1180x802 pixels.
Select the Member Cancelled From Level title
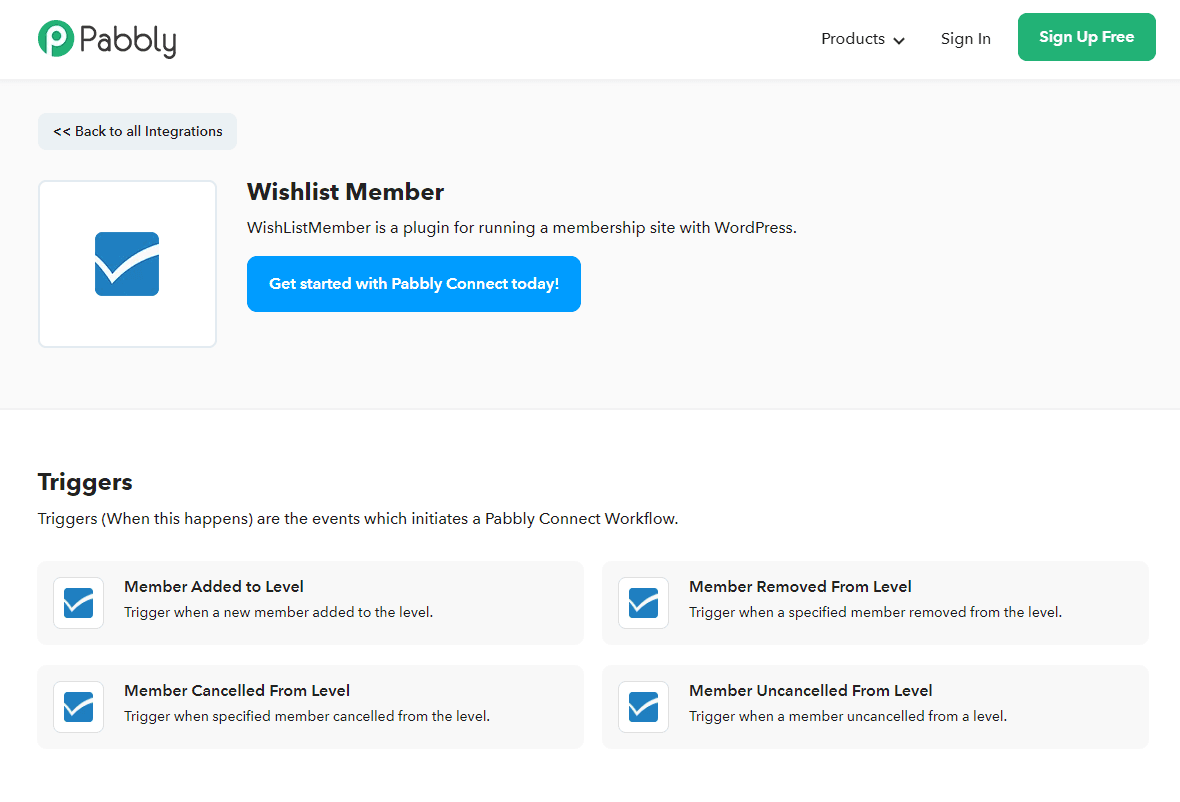[237, 691]
